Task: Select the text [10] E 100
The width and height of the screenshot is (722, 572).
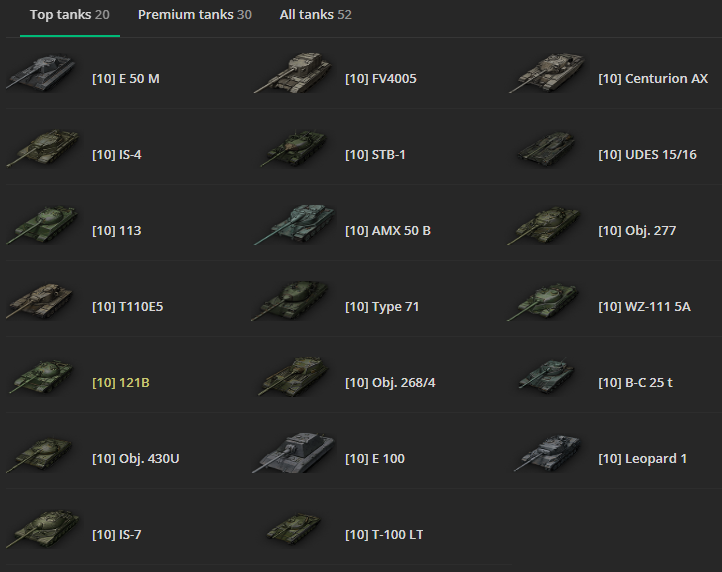Action: click(x=375, y=459)
